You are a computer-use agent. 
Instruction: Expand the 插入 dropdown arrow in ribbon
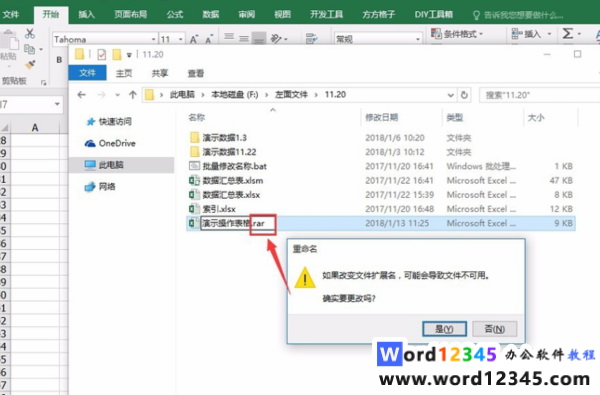click(549, 34)
